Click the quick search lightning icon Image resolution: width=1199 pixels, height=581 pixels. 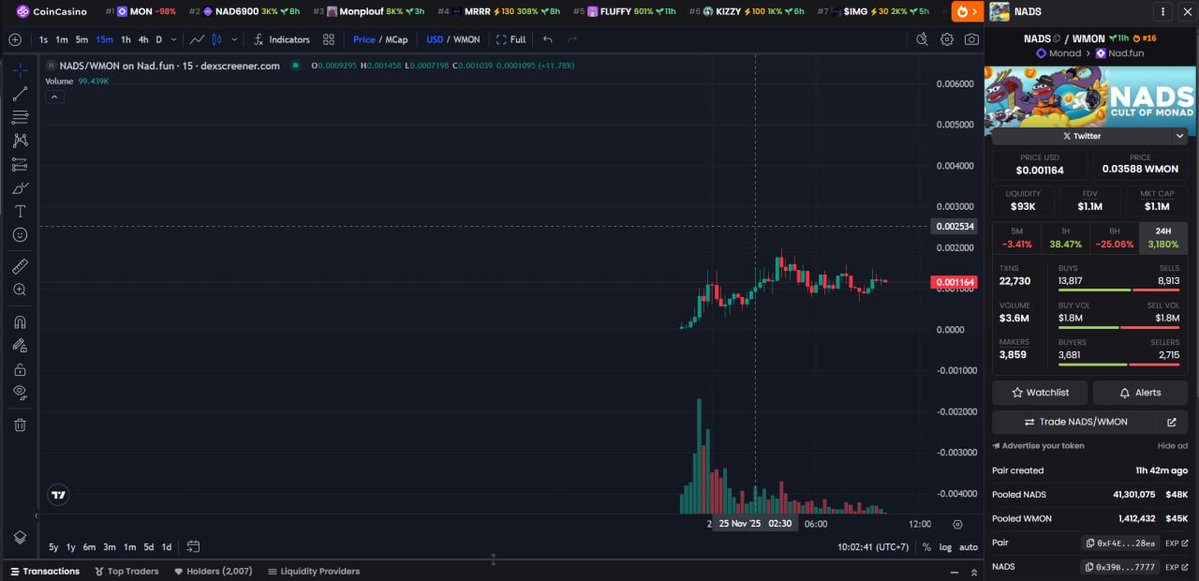922,40
